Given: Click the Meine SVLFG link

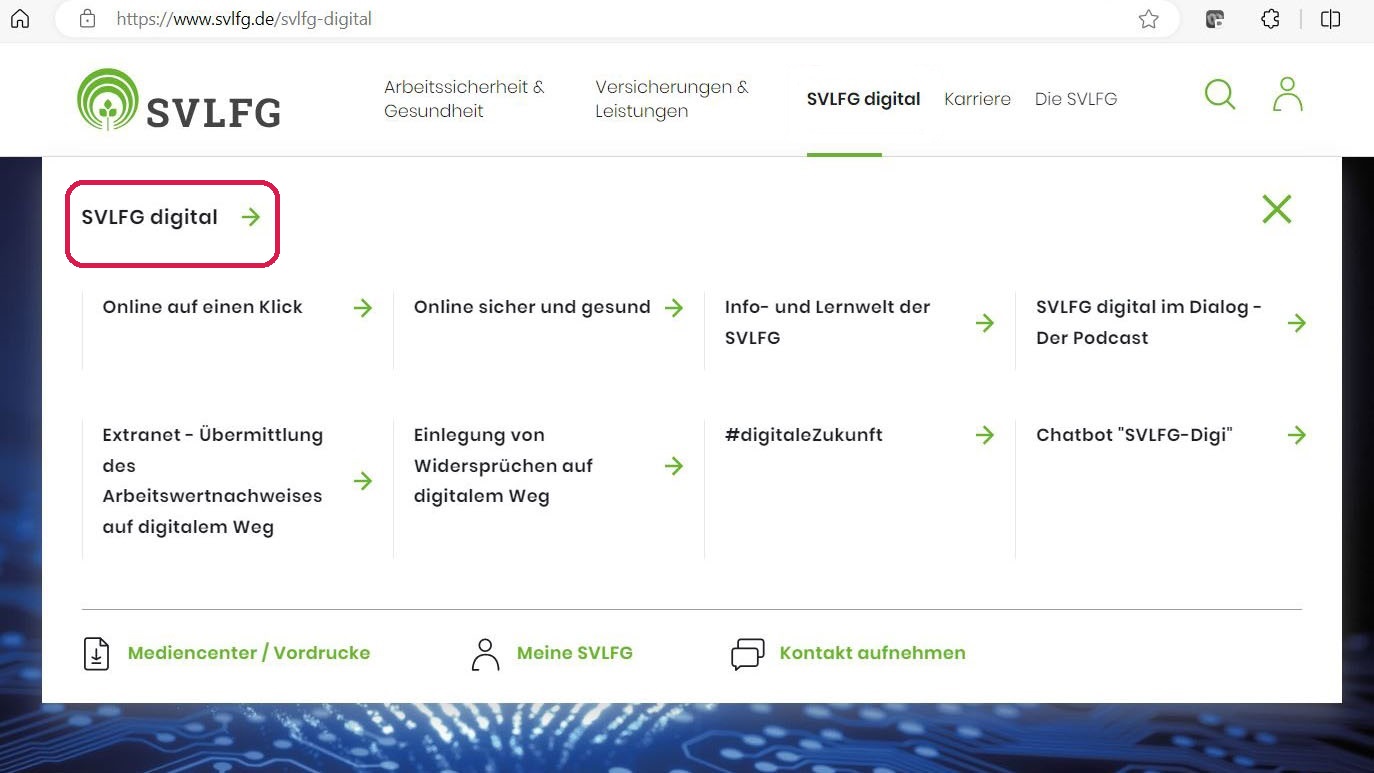Looking at the screenshot, I should coord(574,653).
